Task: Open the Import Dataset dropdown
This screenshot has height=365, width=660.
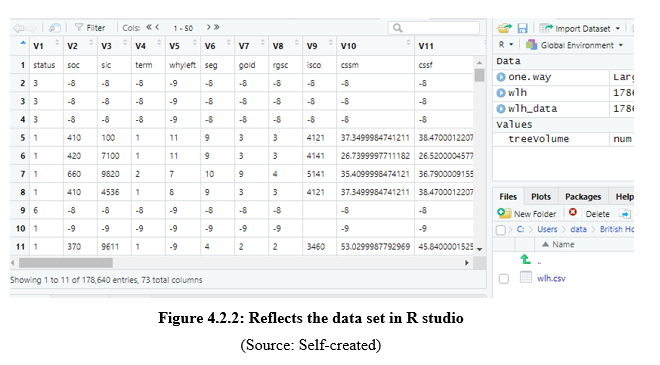Action: pos(580,28)
